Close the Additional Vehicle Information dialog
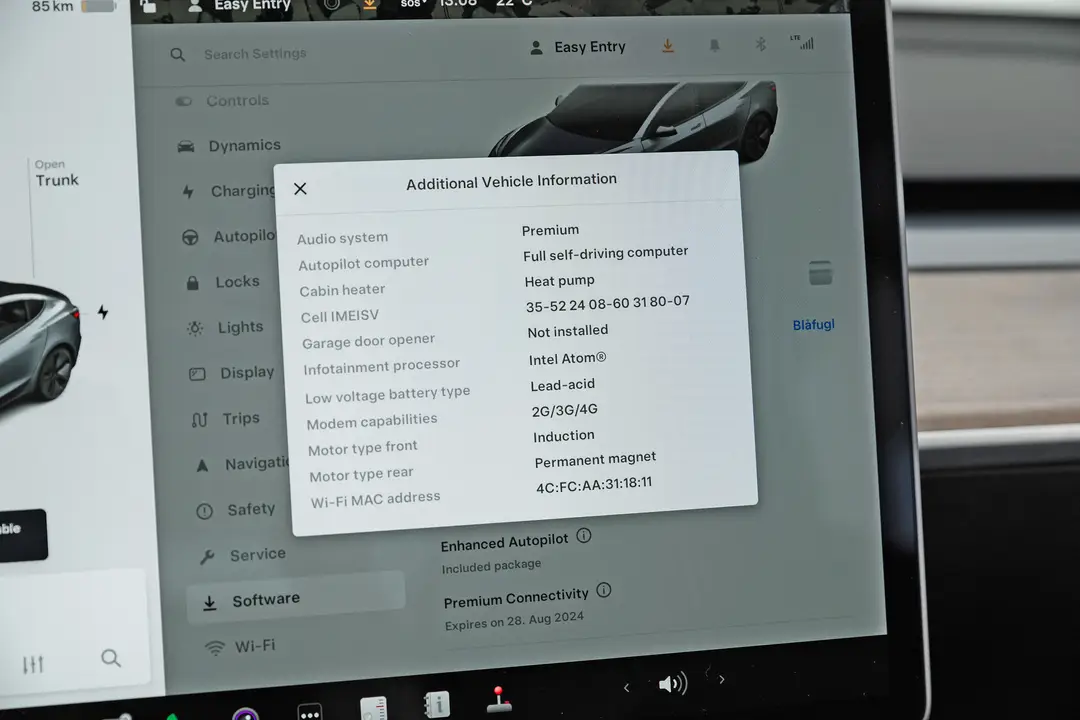This screenshot has height=720, width=1080. (x=300, y=189)
